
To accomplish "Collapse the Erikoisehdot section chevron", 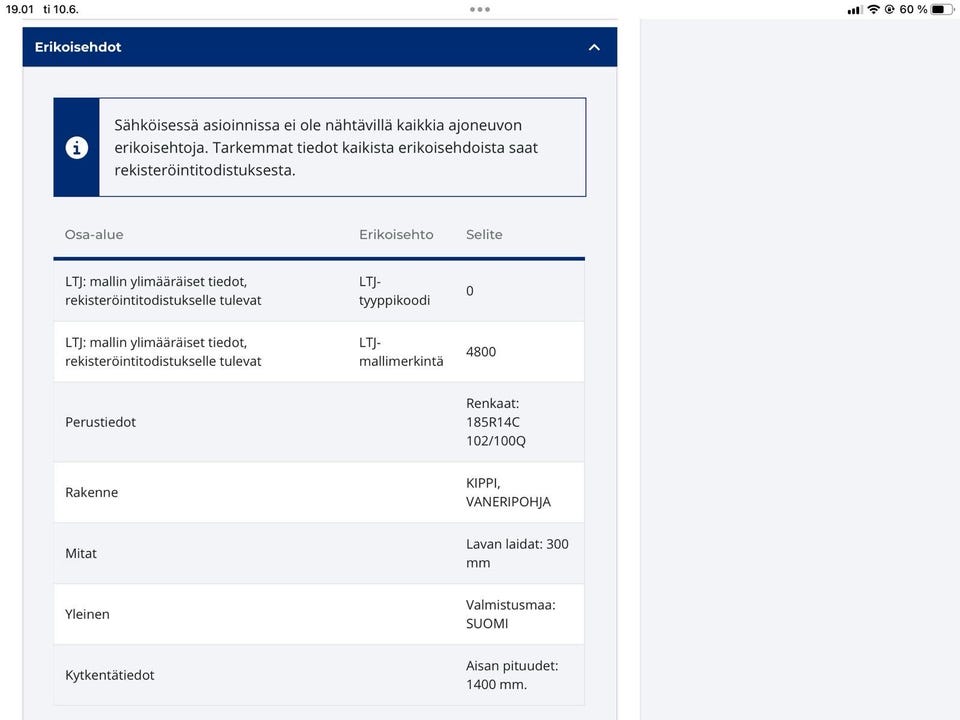I will point(594,47).
